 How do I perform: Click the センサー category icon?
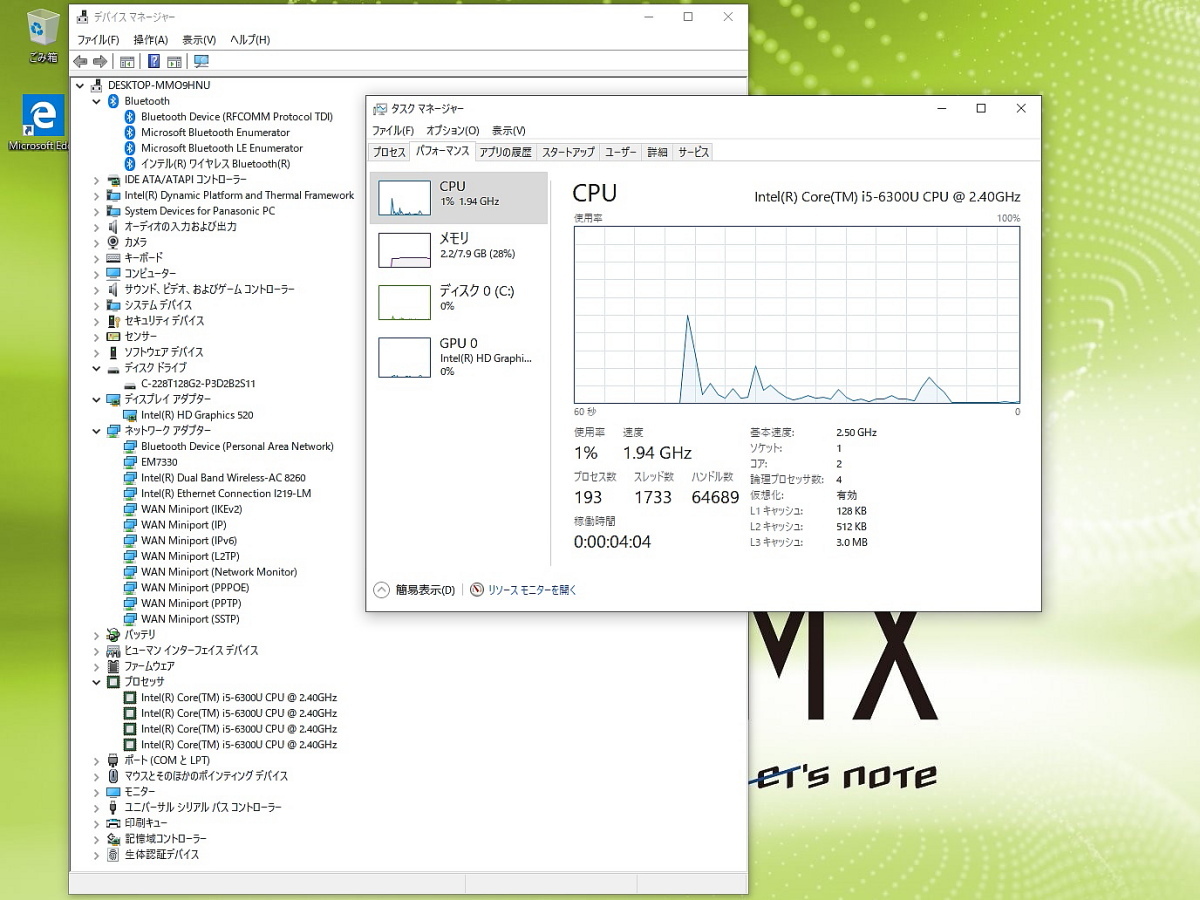tap(113, 336)
